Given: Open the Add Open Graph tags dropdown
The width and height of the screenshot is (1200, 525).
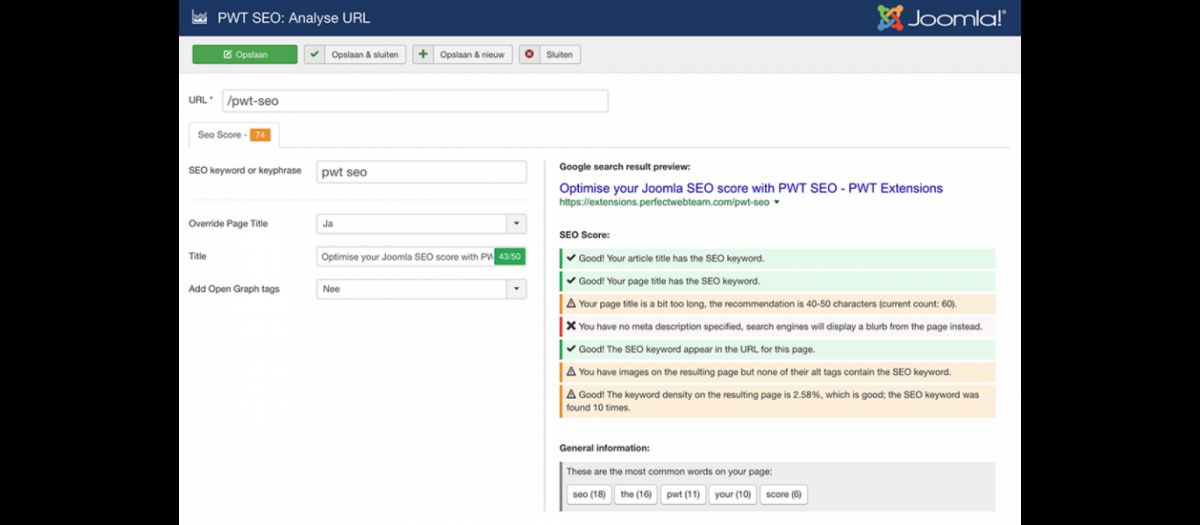Looking at the screenshot, I should point(421,289).
